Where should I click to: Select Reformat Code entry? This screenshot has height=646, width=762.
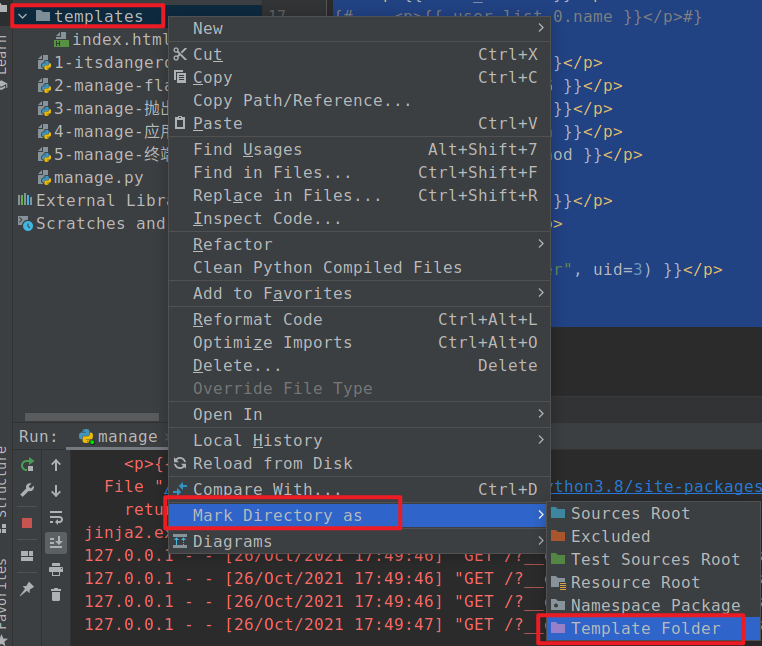359,320
